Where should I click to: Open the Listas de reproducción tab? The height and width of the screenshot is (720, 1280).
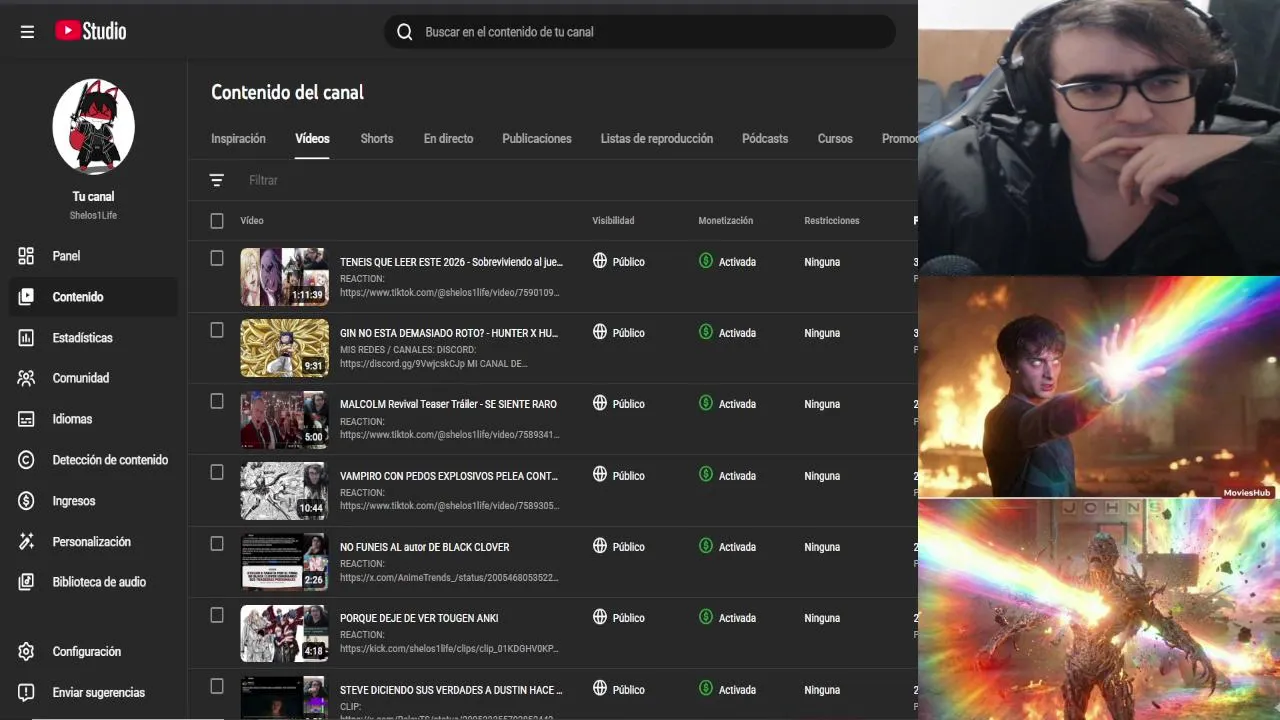click(x=657, y=139)
